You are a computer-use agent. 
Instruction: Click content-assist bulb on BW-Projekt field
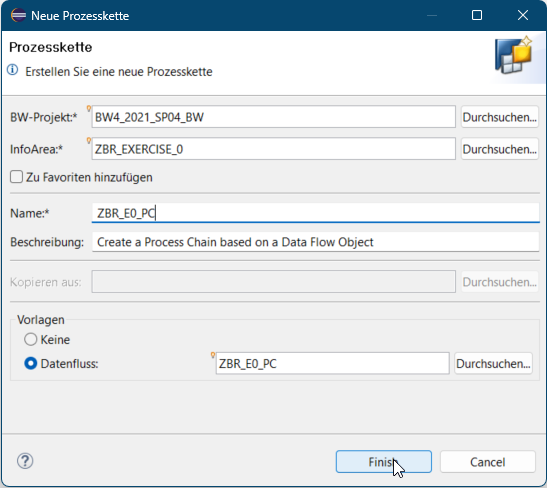coord(89,109)
